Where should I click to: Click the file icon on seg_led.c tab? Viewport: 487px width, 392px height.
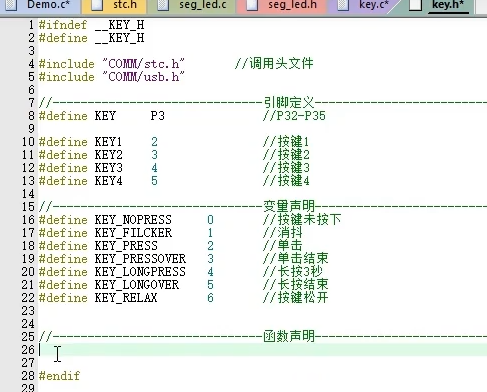[x=163, y=5]
